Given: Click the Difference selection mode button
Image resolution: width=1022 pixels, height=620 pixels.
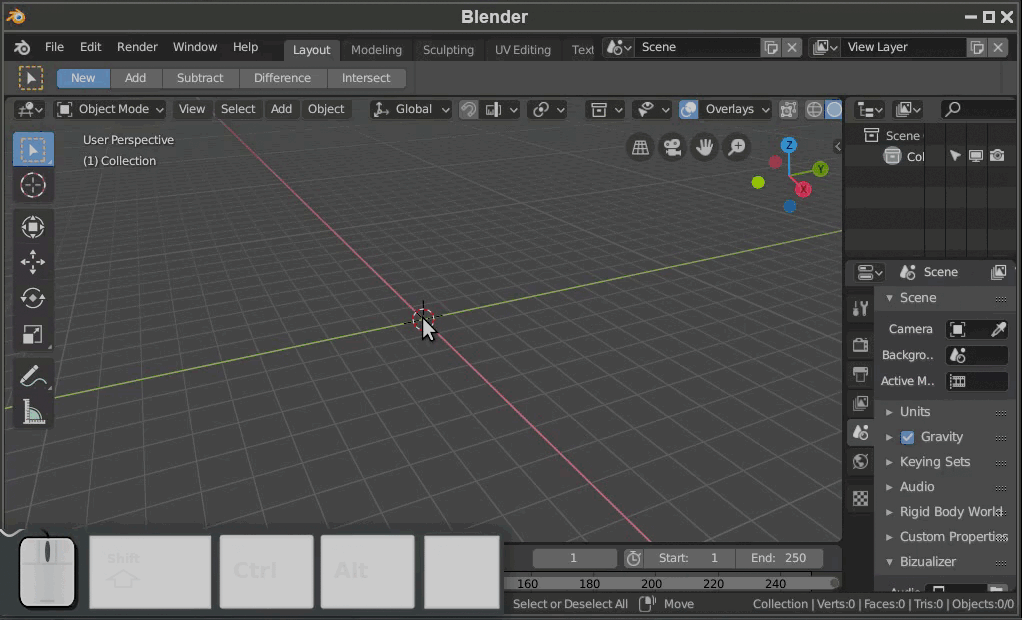Looking at the screenshot, I should (282, 78).
